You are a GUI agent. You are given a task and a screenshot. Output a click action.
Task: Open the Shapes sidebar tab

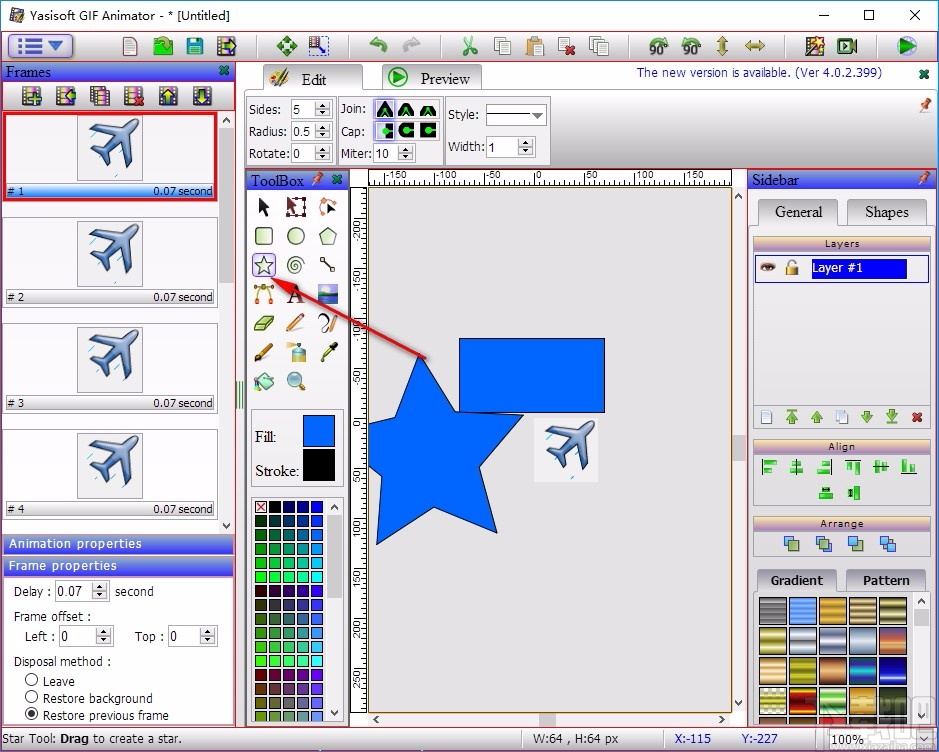(x=886, y=212)
